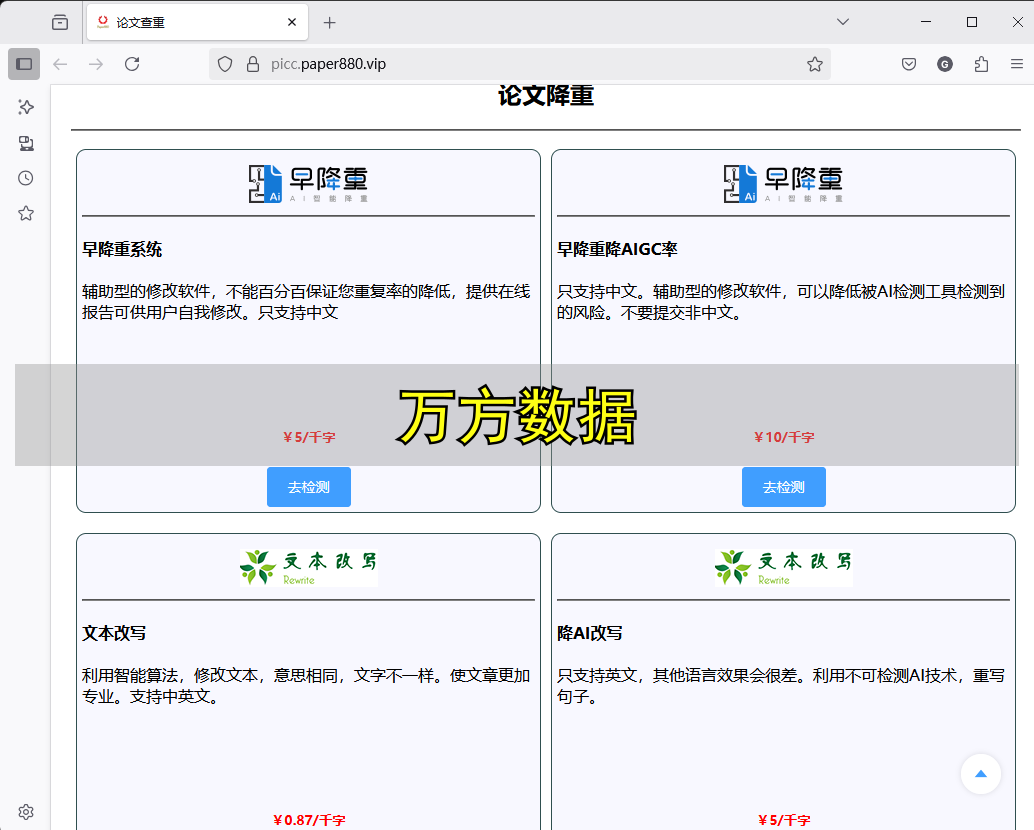The width and height of the screenshot is (1034, 830).
Task: Toggle the Firefox sidebar button
Action: pyautogui.click(x=24, y=64)
